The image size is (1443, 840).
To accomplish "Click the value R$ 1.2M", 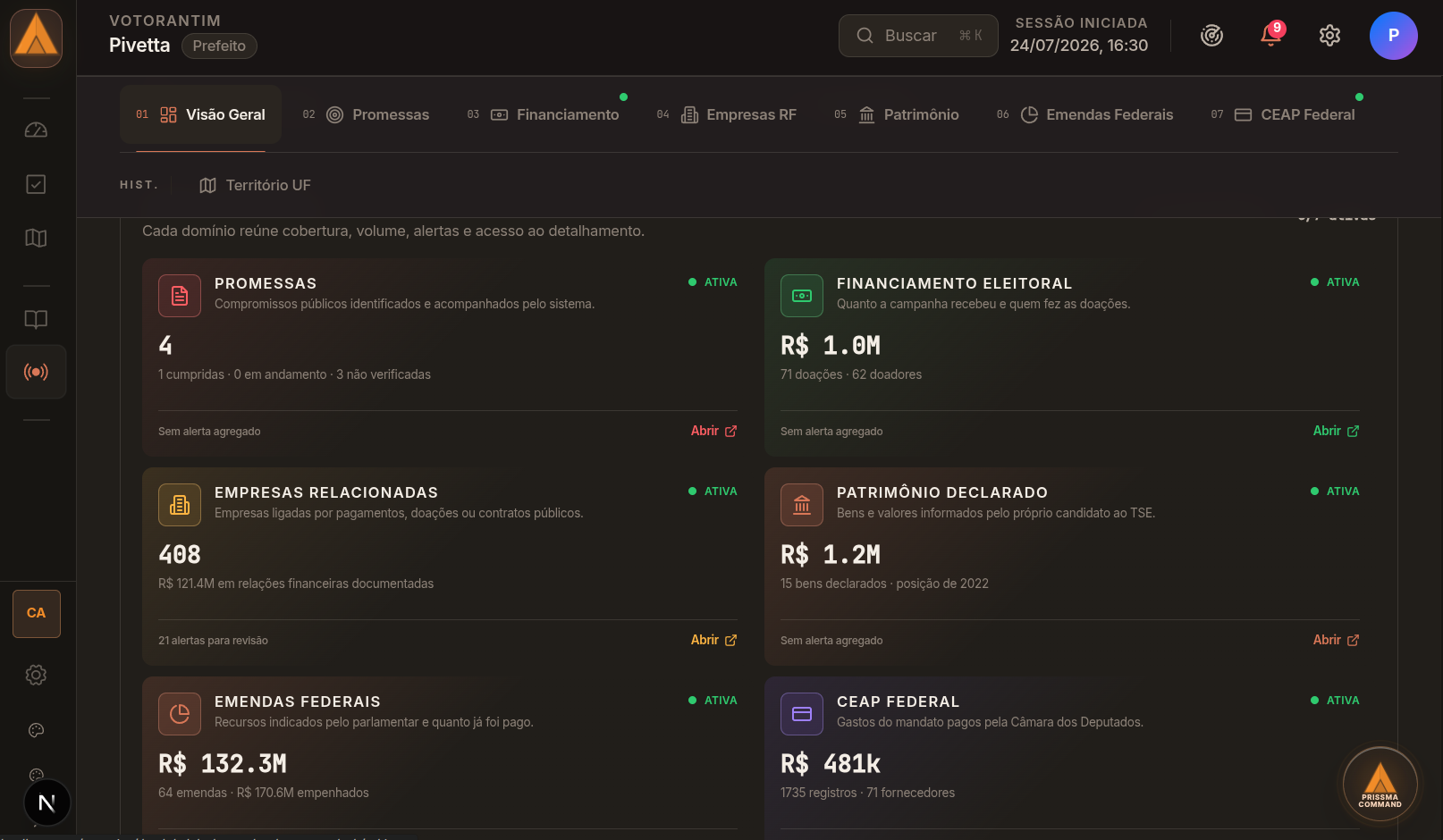I will (831, 555).
